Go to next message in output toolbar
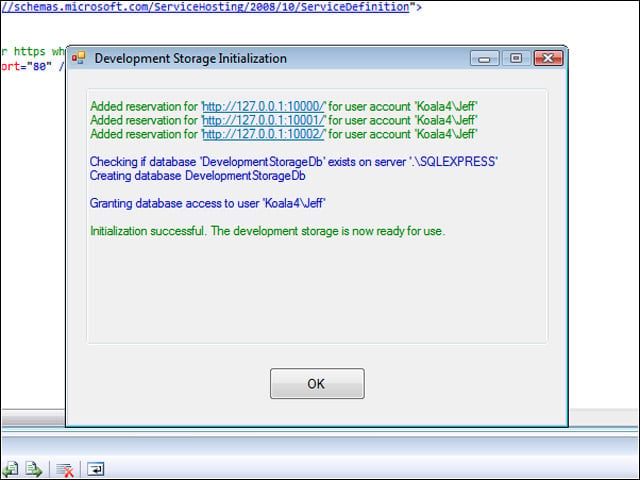640x480 pixels. (33, 469)
